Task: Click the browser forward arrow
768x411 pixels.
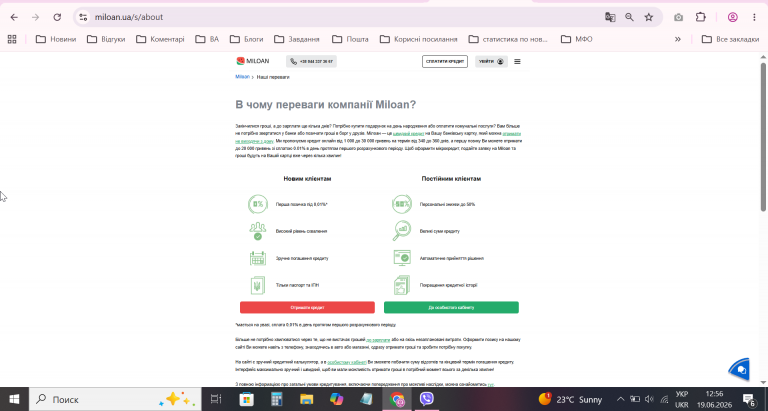Action: [x=35, y=17]
